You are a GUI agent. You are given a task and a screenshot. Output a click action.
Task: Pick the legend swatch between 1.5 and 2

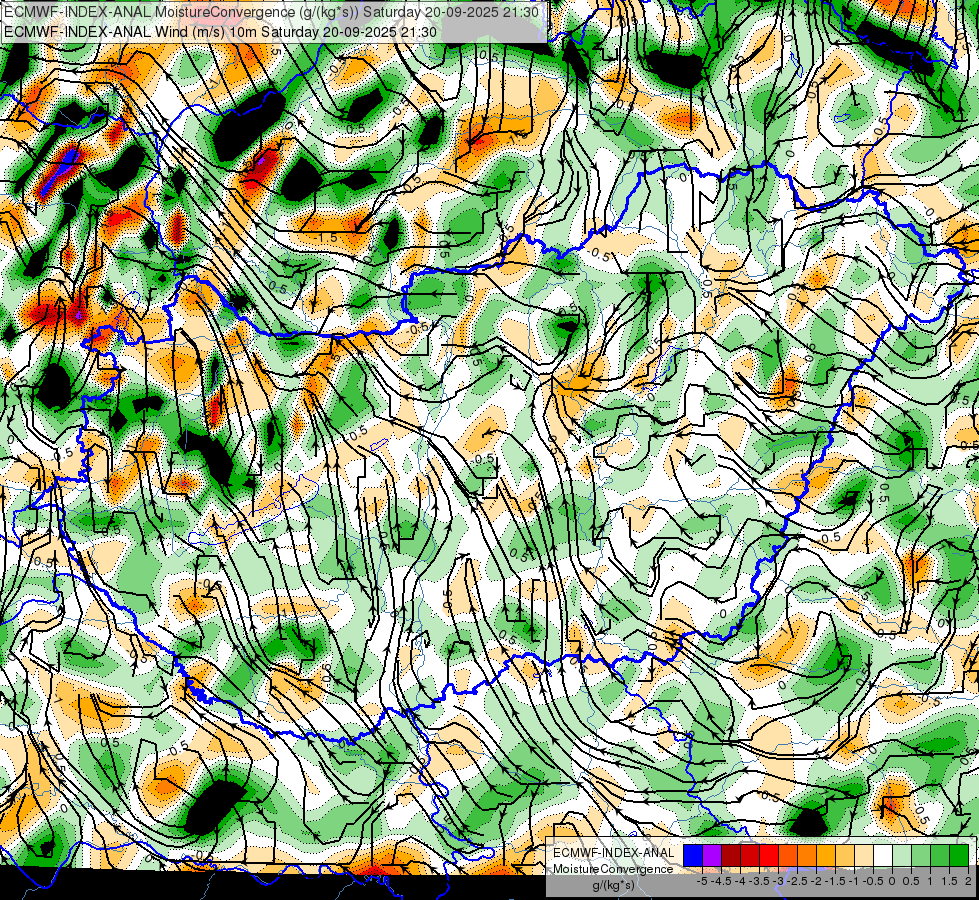click(959, 856)
